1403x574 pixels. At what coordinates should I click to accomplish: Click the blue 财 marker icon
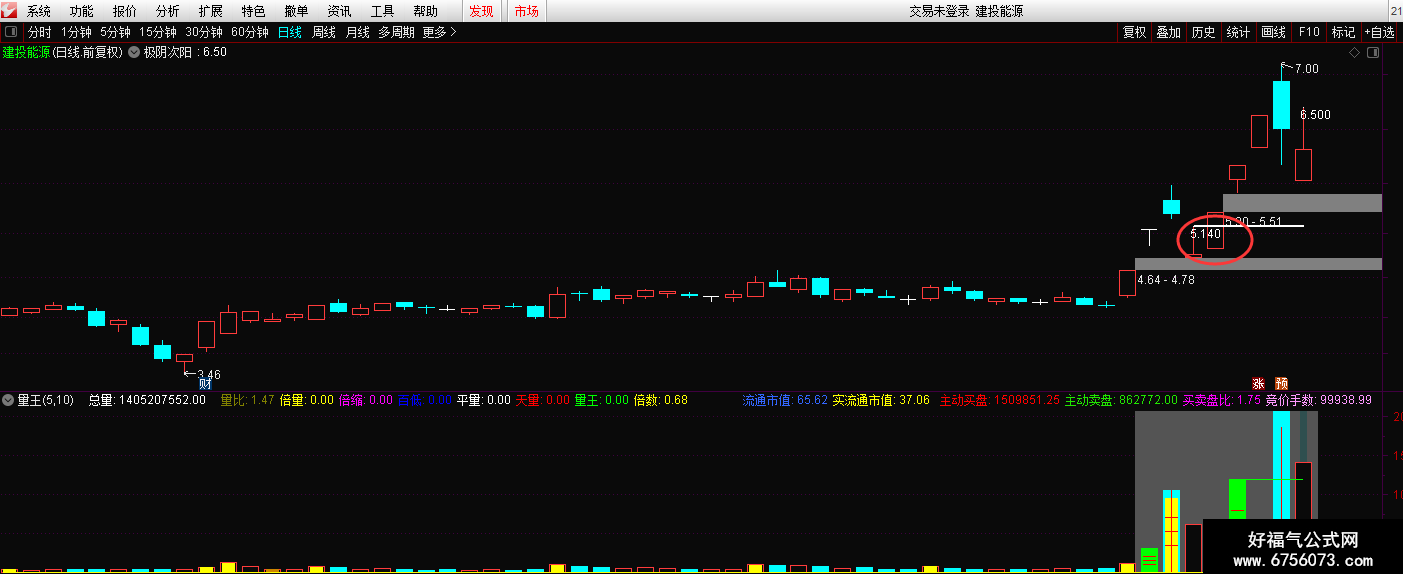coord(205,383)
